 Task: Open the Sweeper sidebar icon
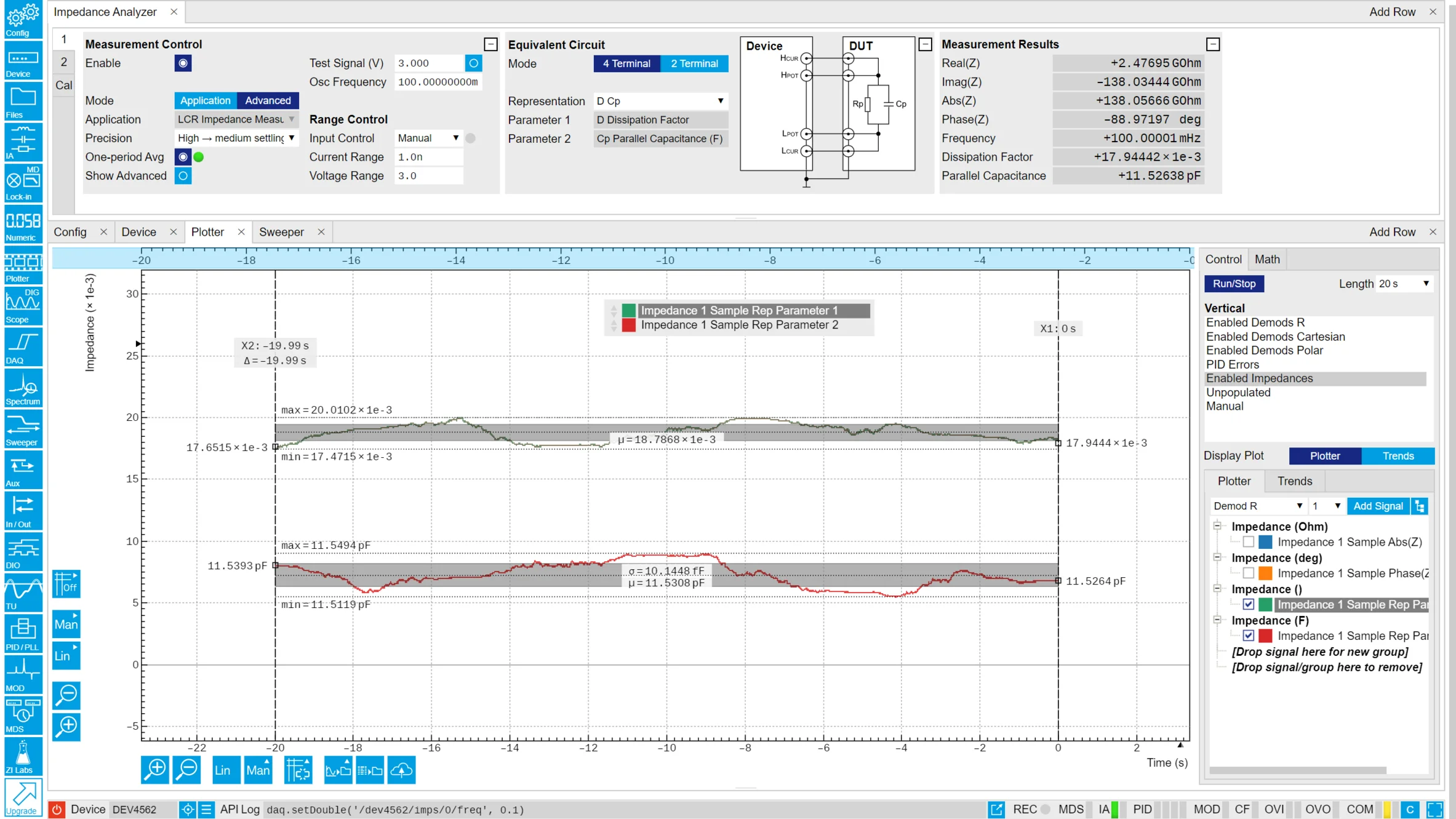coord(23,429)
